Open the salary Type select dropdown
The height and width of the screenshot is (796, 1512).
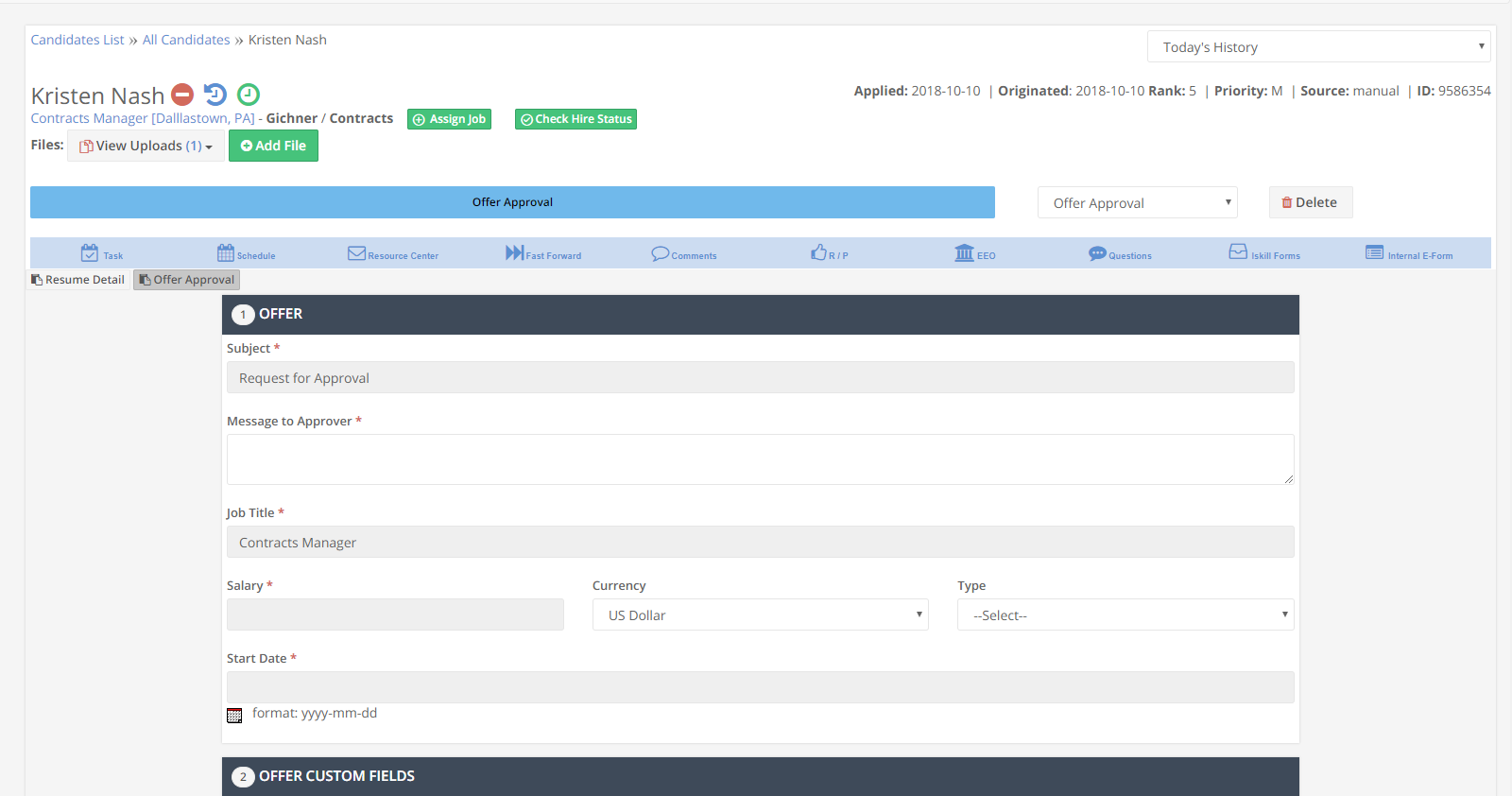click(x=1125, y=614)
